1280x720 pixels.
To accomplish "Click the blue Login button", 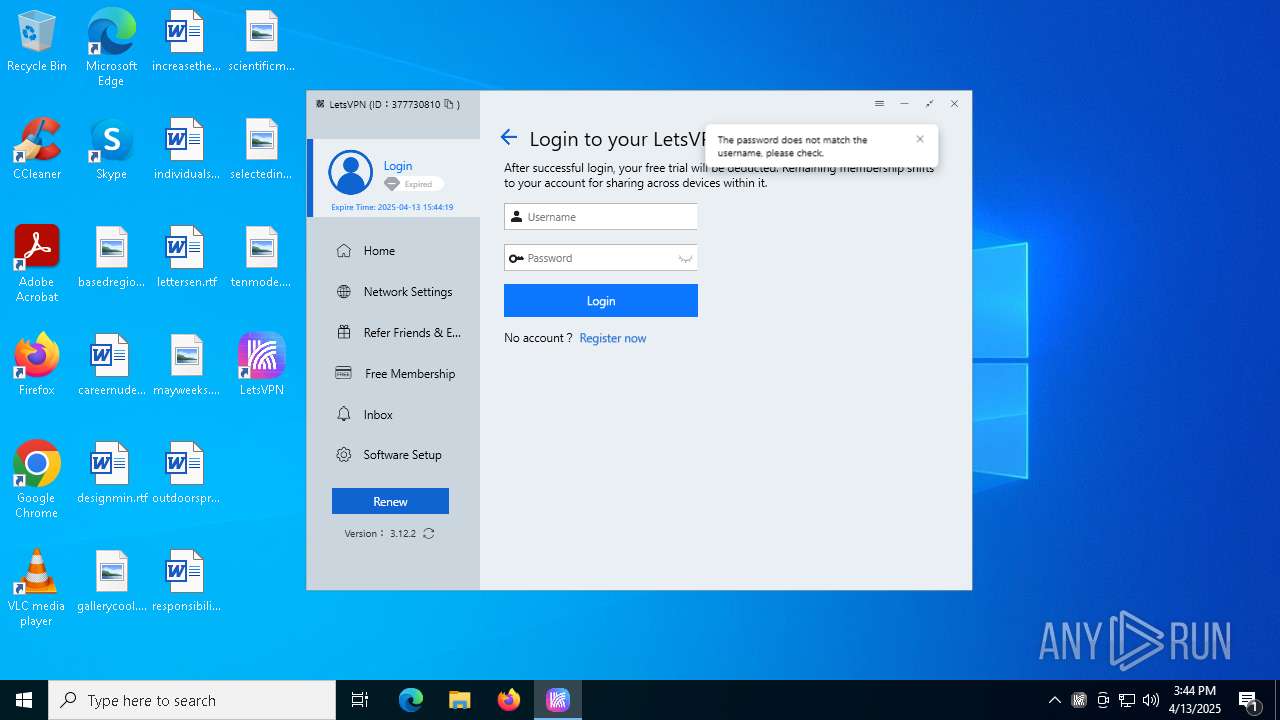I will tap(601, 301).
